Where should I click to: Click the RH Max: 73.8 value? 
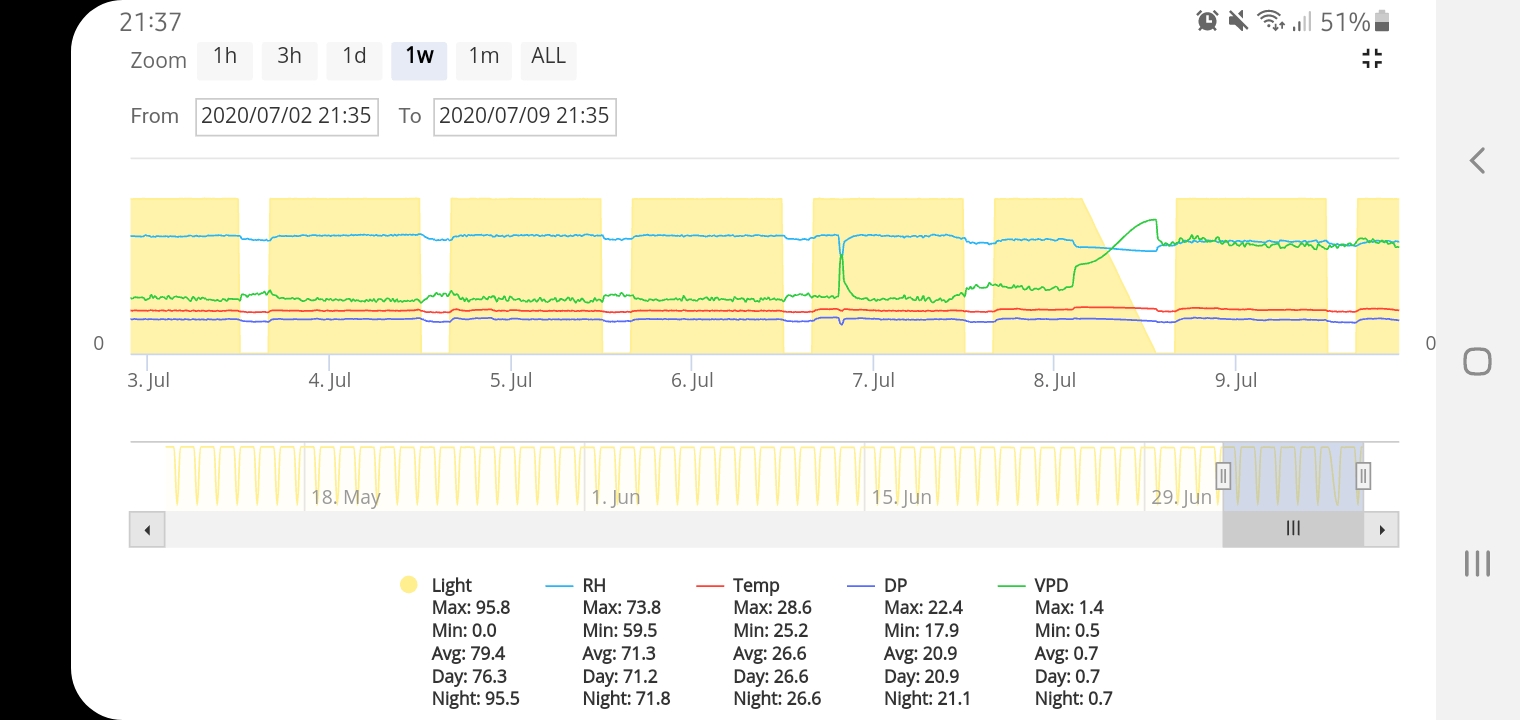[621, 608]
